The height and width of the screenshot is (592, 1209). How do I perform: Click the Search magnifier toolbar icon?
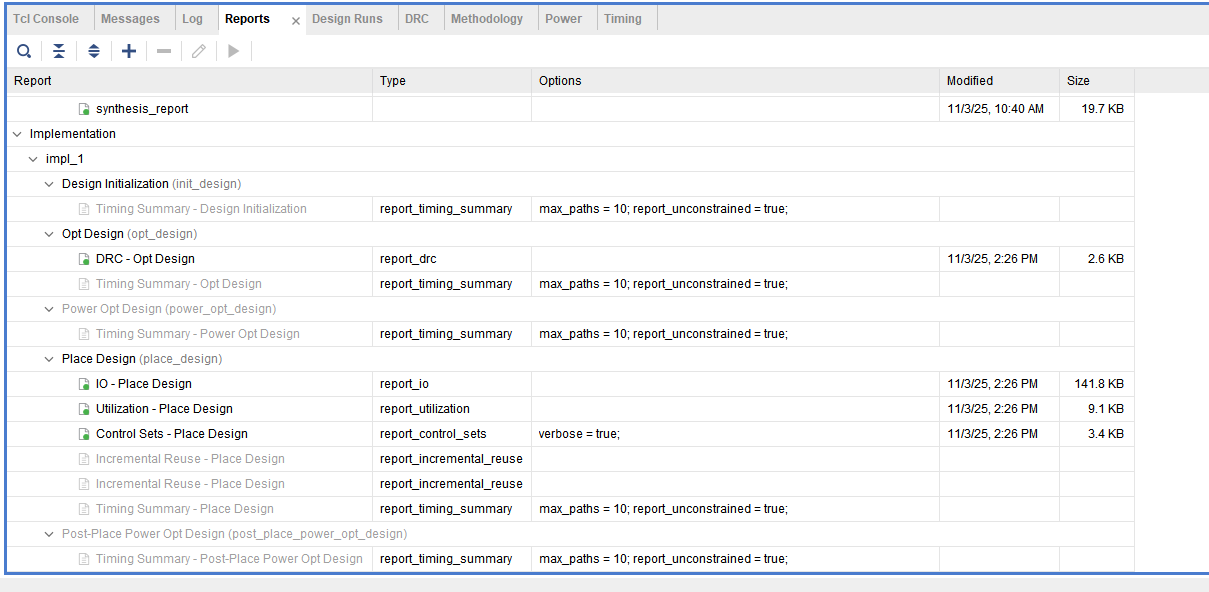tap(24, 51)
